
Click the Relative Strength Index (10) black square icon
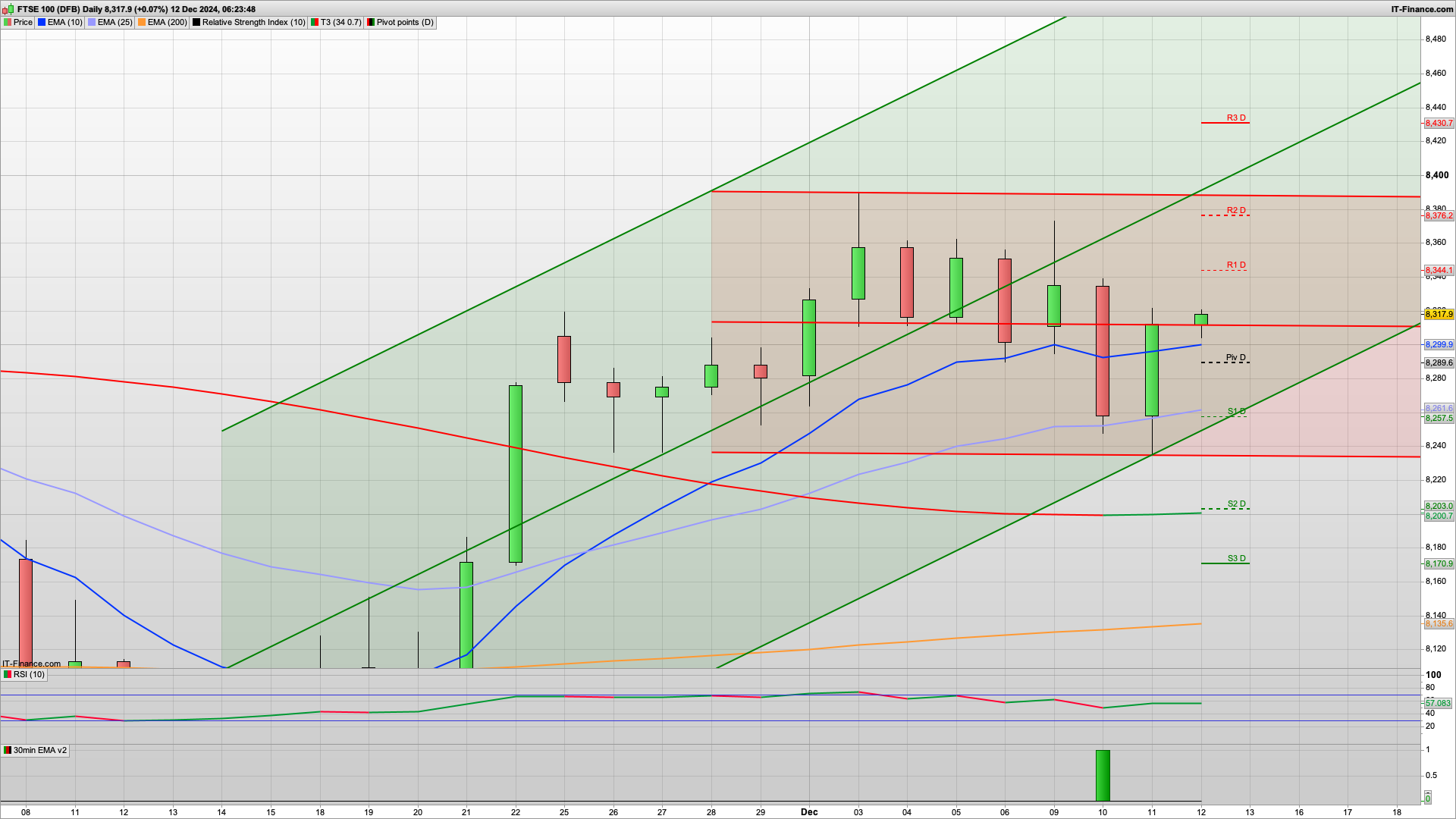coord(196,22)
